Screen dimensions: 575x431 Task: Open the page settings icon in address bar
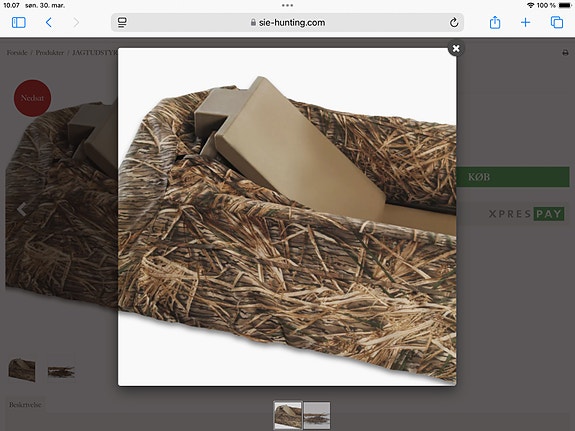[x=122, y=22]
